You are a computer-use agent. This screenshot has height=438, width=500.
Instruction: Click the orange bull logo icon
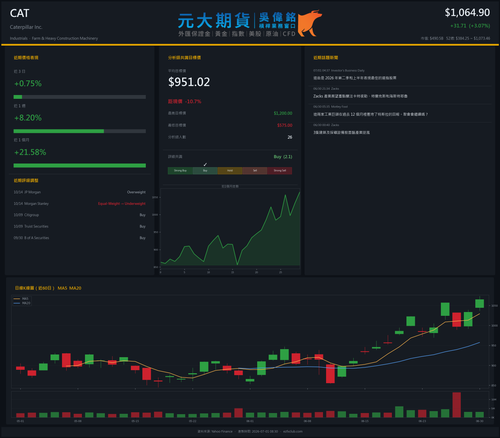click(309, 23)
